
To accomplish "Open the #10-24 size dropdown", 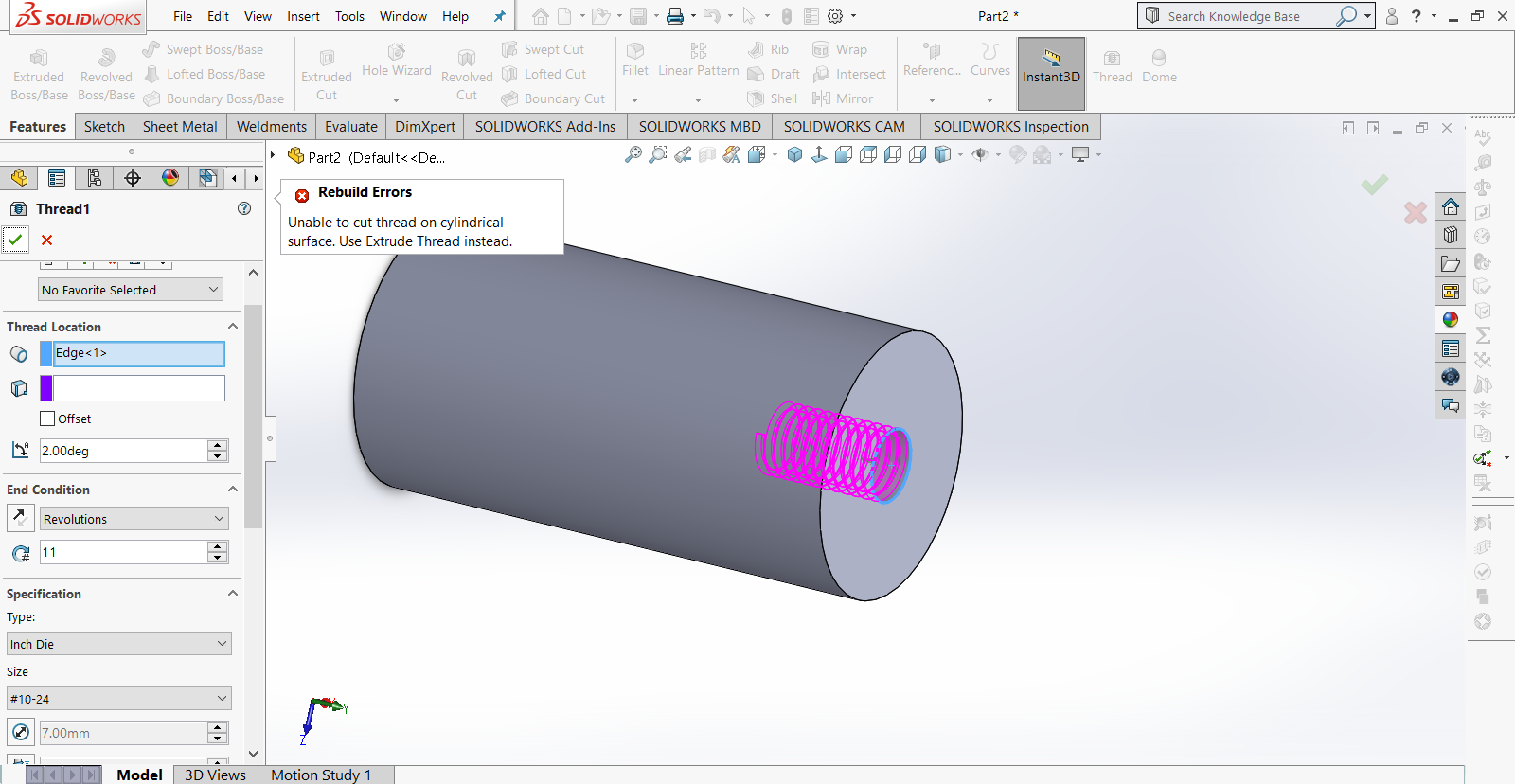I will (119, 699).
